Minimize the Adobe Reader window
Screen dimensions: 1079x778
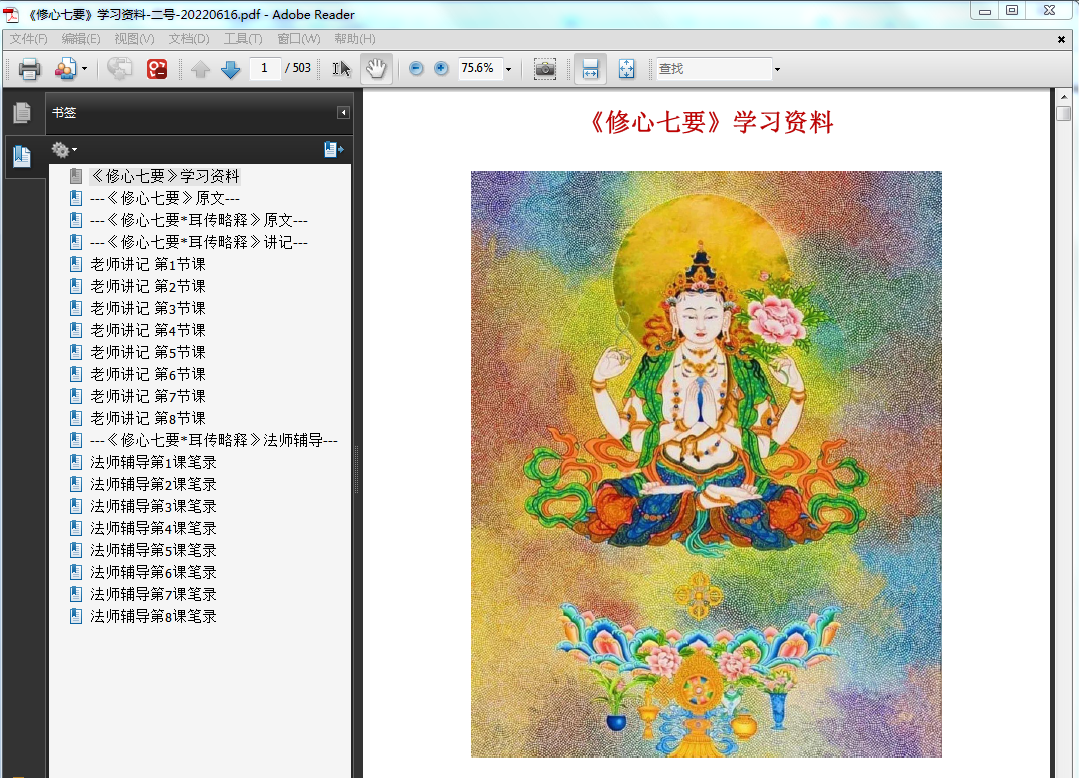[985, 10]
